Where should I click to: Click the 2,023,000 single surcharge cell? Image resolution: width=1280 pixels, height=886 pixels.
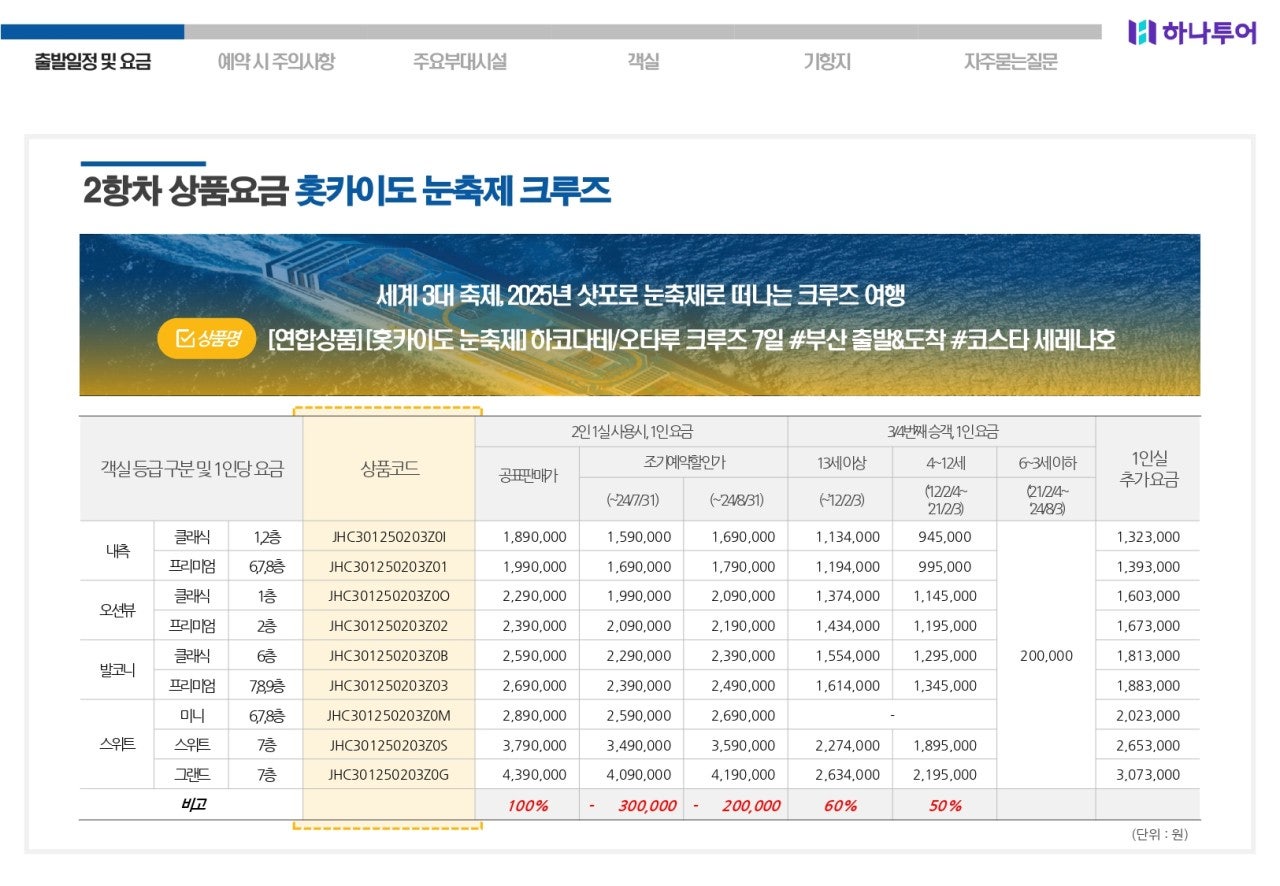pyautogui.click(x=1148, y=716)
